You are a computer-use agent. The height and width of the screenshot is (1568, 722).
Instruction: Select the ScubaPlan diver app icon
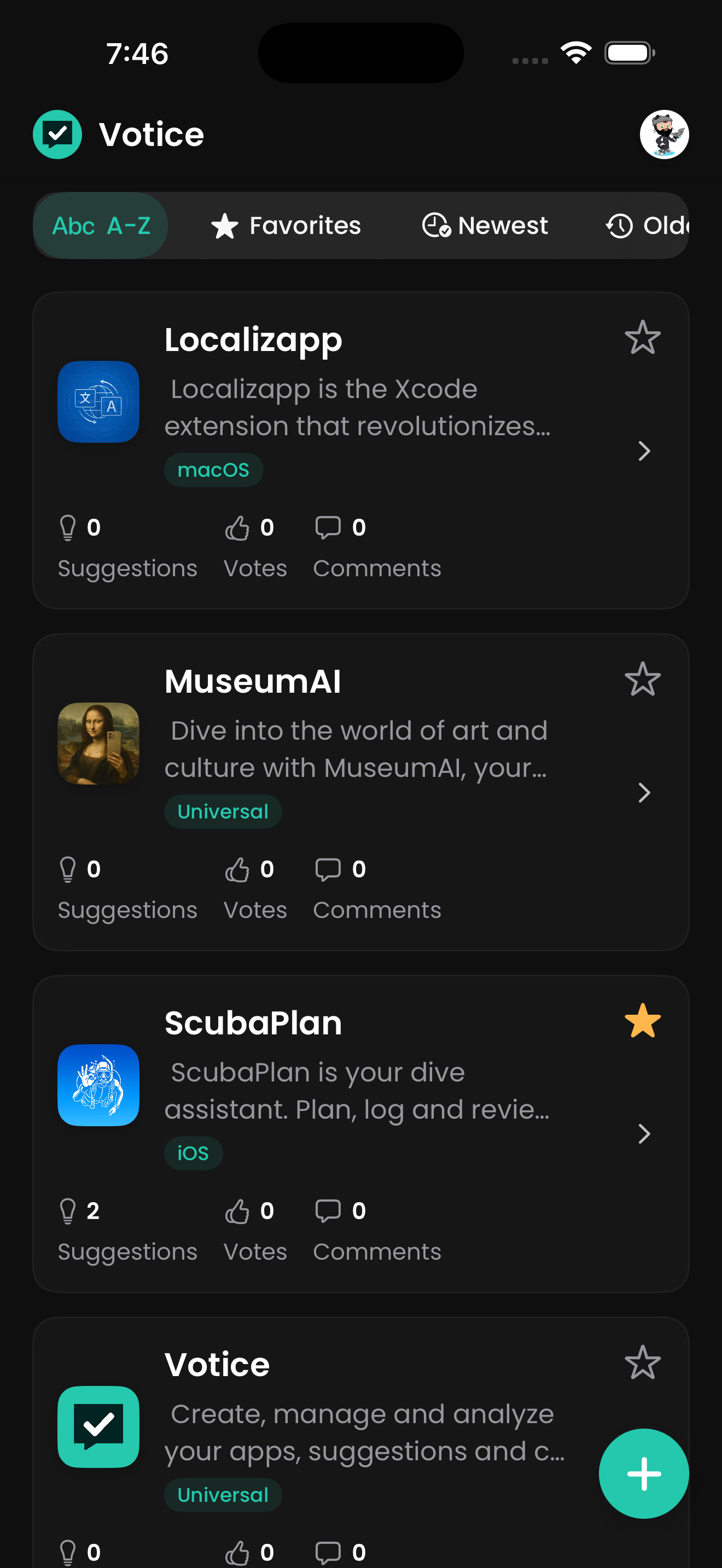pos(98,1086)
